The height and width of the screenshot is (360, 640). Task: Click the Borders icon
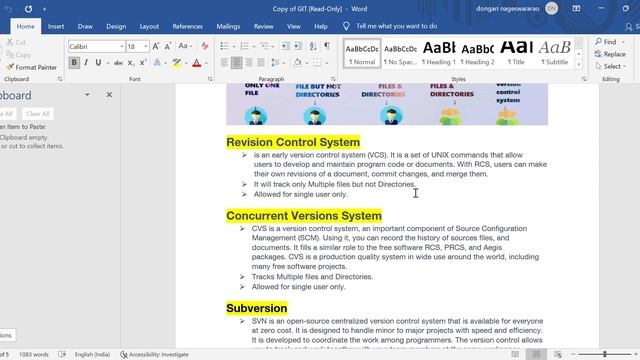(317, 62)
